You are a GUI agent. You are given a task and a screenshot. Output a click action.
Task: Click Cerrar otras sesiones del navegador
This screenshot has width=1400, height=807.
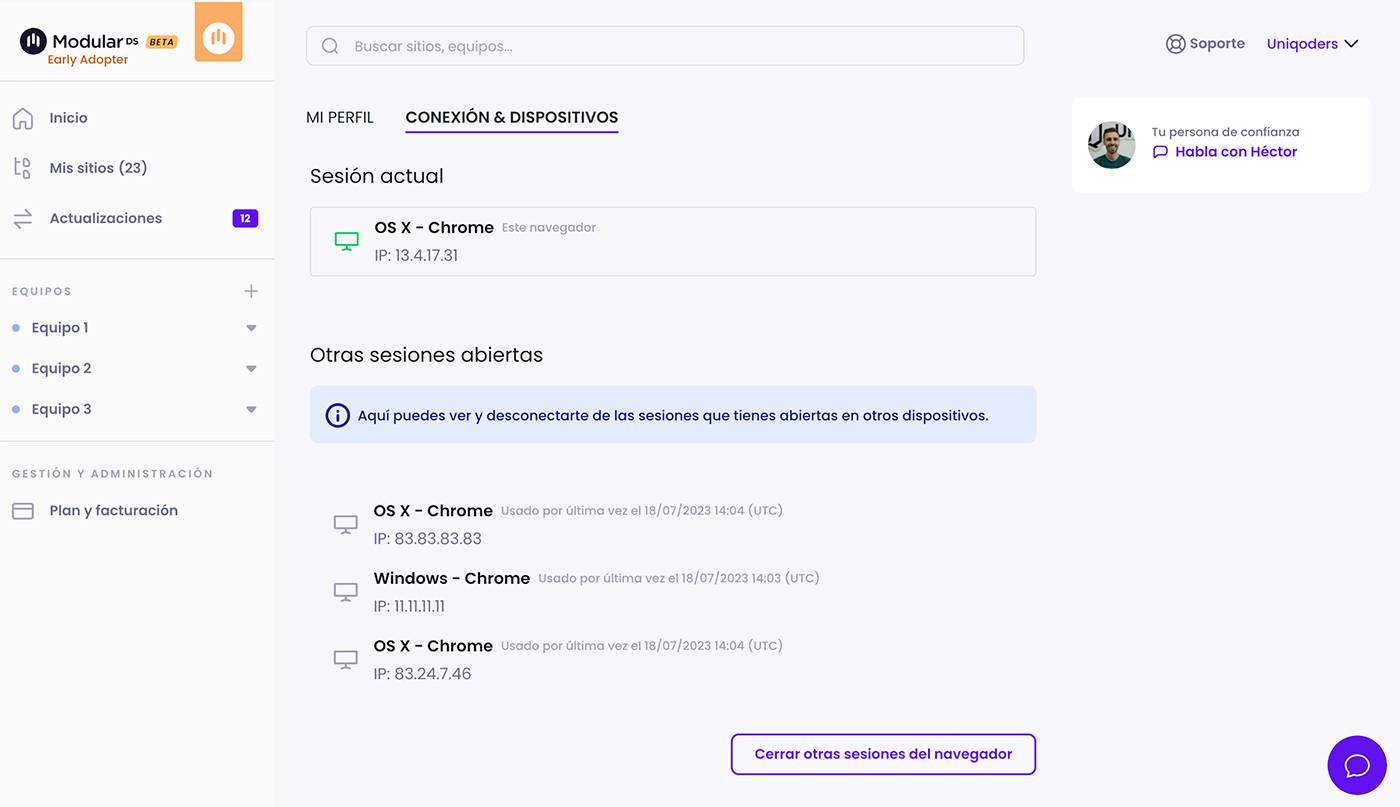(882, 754)
